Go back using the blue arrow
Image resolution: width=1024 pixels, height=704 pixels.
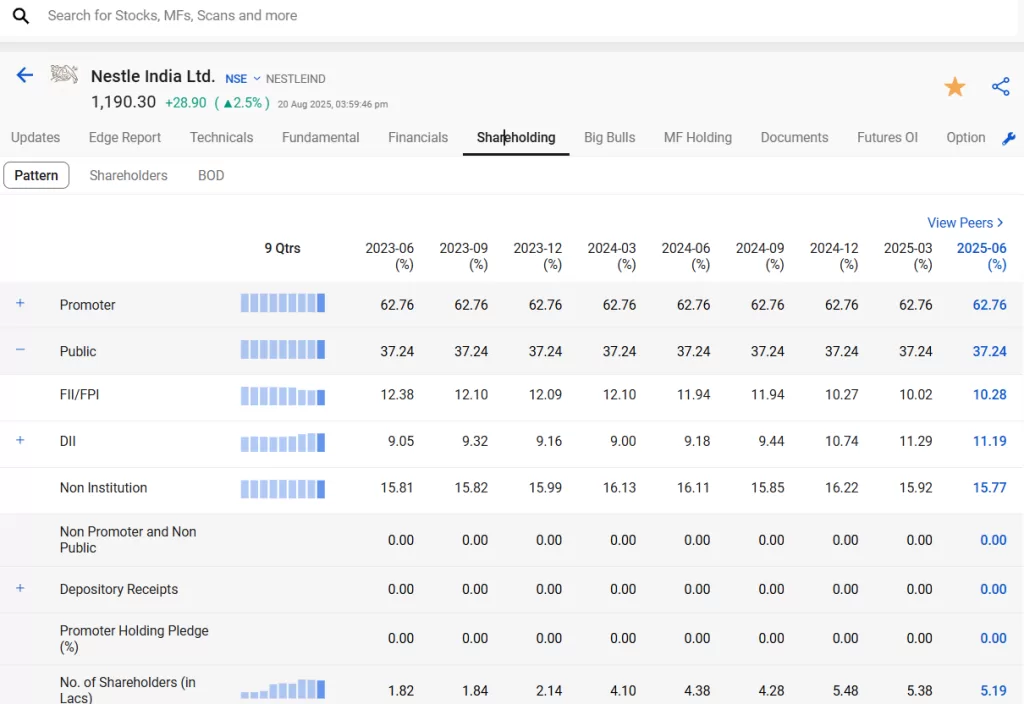coord(25,75)
